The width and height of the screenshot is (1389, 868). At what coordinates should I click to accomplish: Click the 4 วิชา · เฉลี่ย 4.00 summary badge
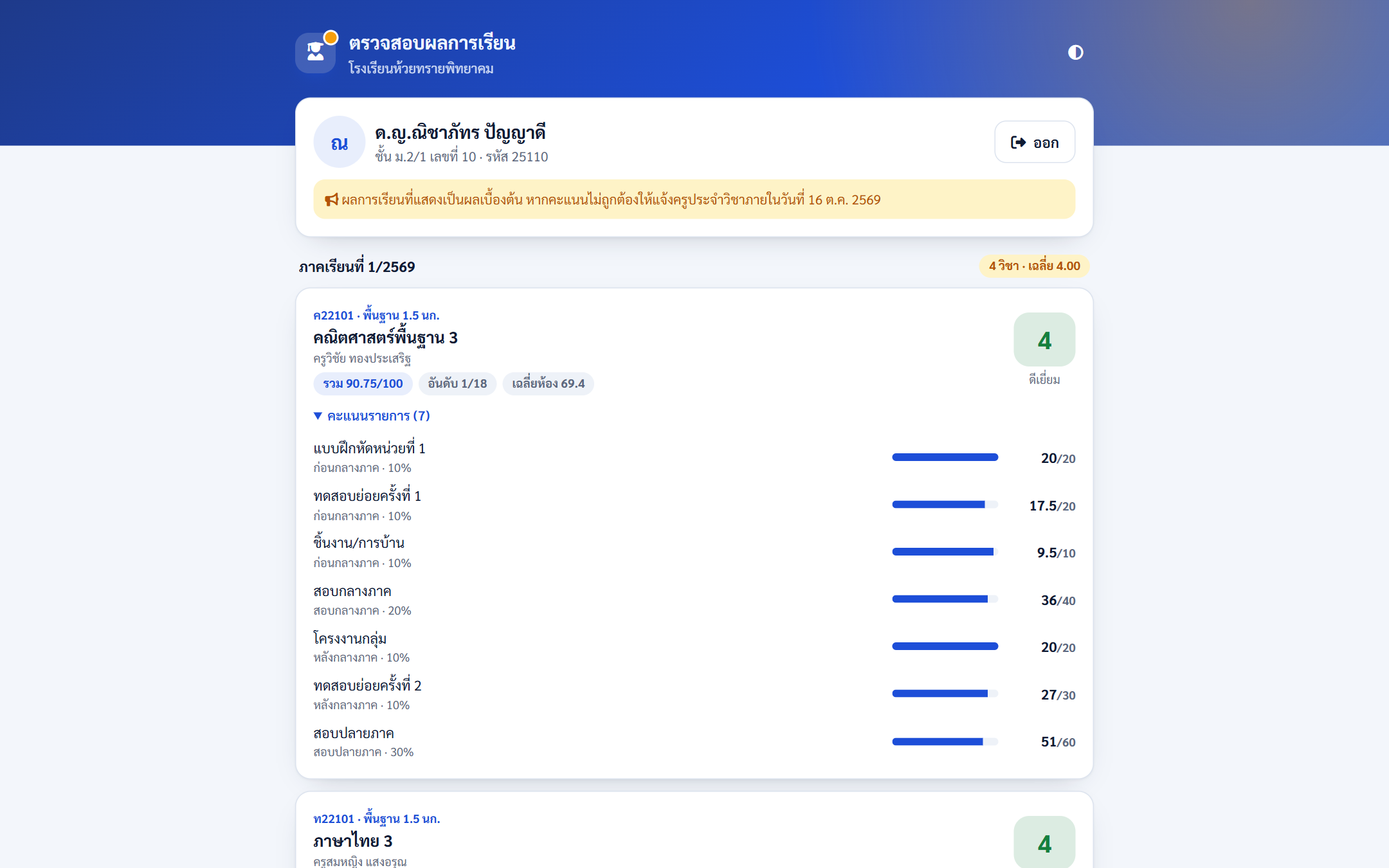[x=1034, y=266]
